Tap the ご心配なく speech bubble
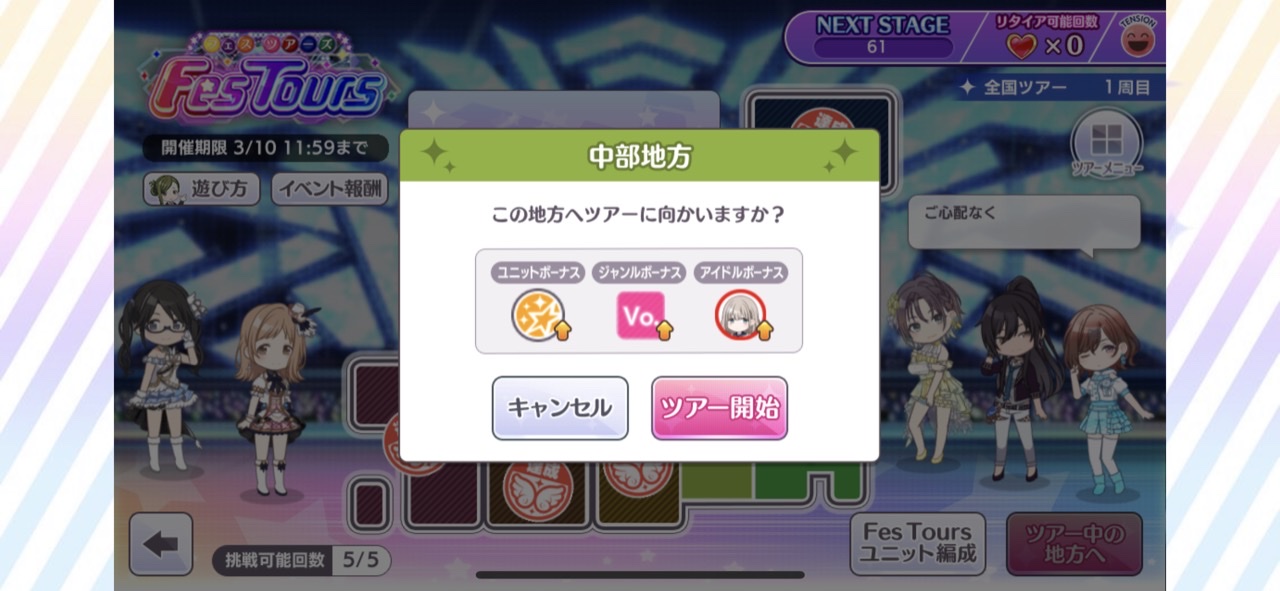Screen dimensions: 1280x591 tap(1024, 222)
